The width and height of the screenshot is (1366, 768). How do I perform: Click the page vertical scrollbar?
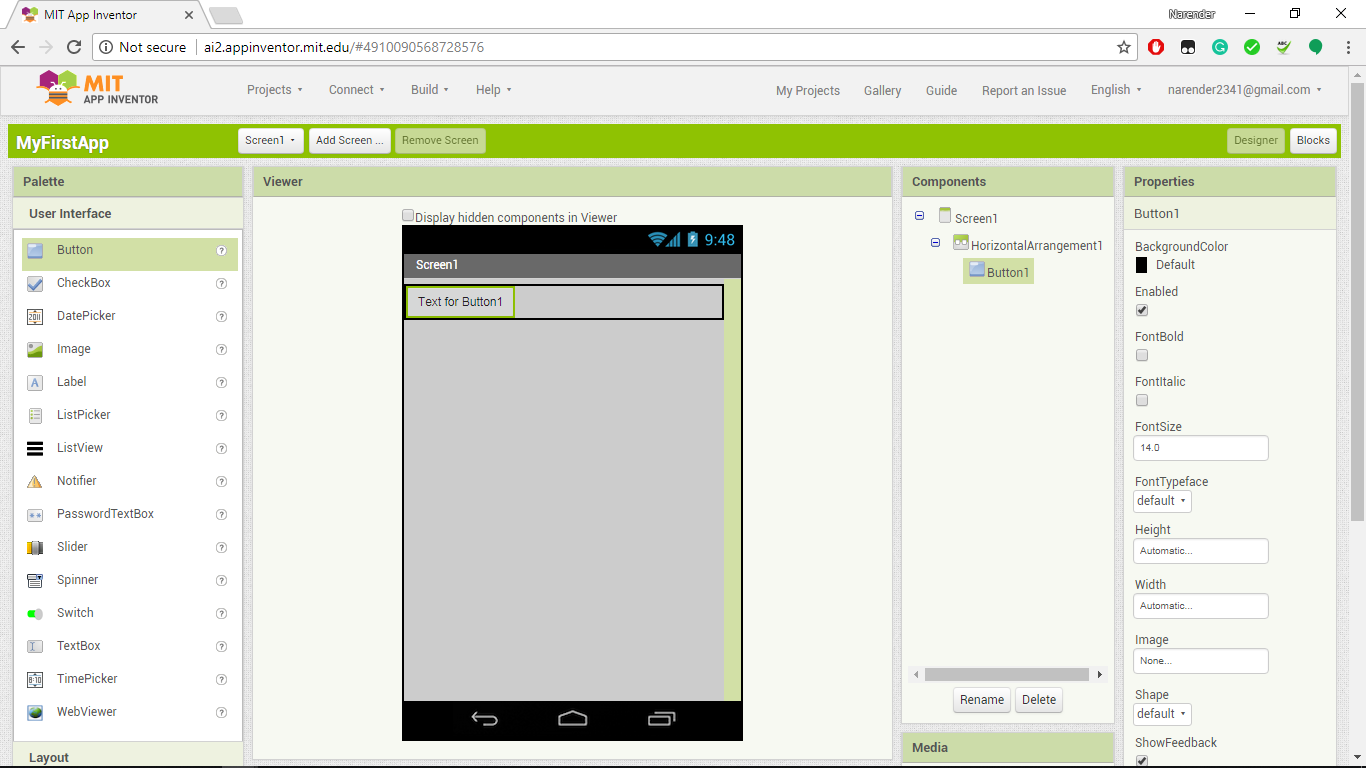click(1357, 300)
